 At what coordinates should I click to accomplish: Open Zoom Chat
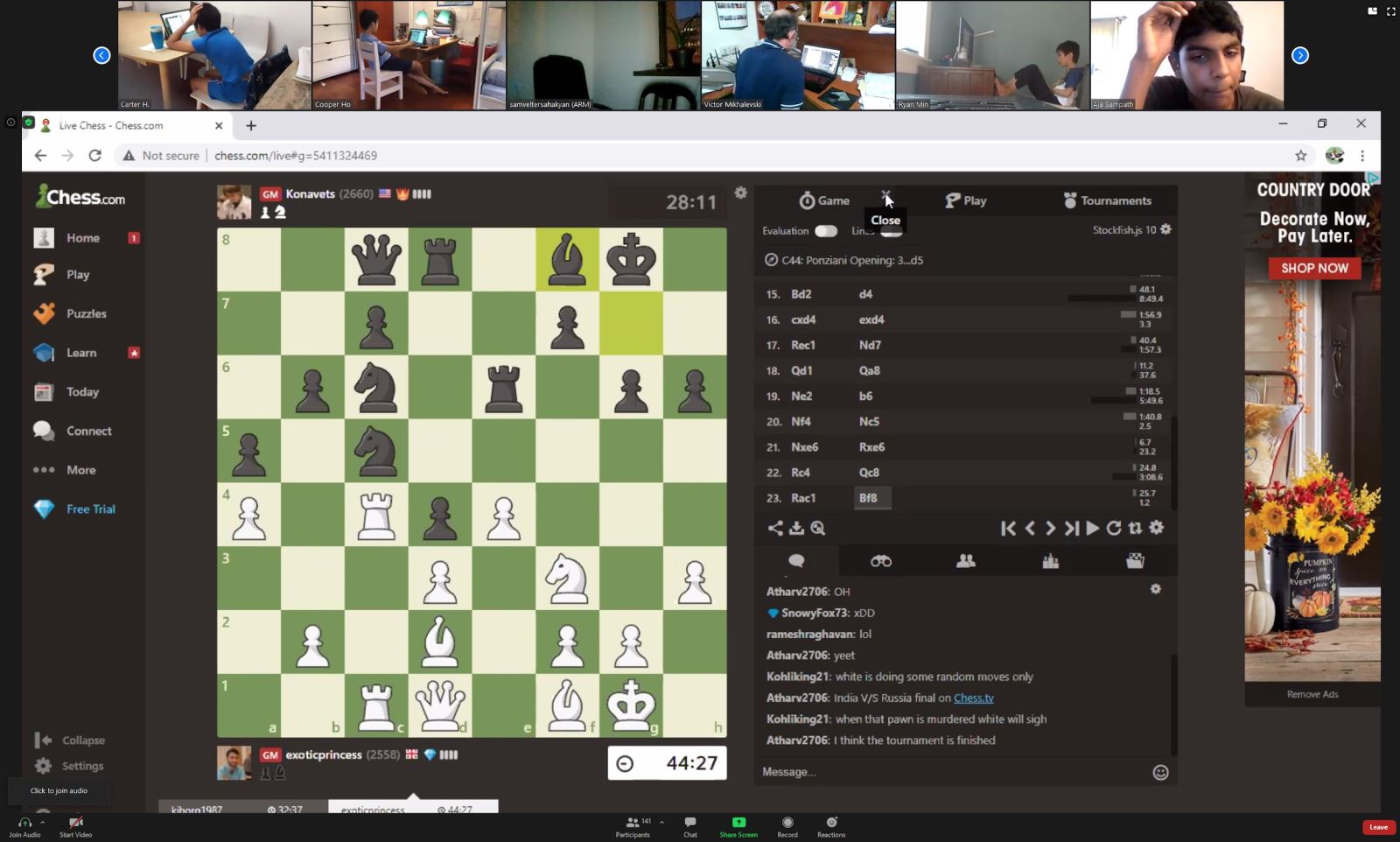690,827
